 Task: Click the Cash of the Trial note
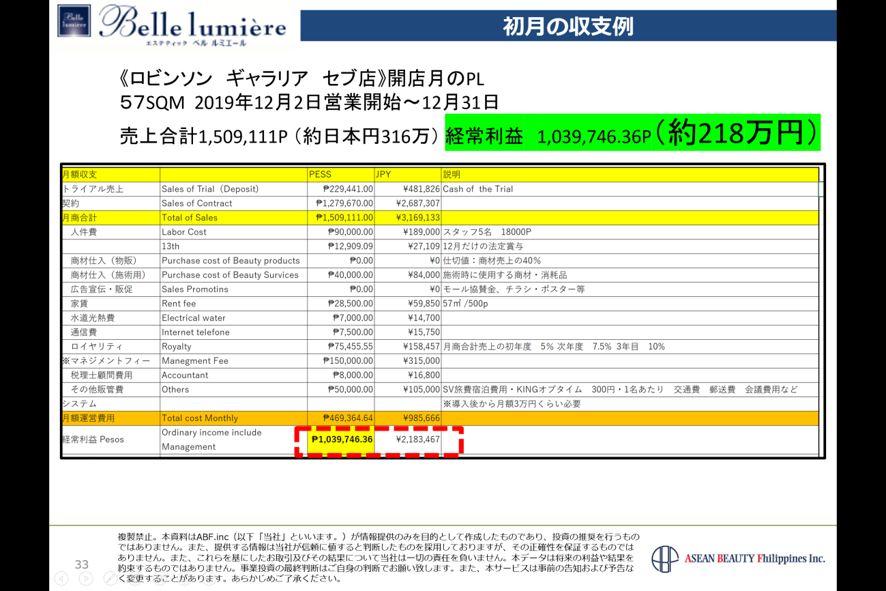[478, 189]
